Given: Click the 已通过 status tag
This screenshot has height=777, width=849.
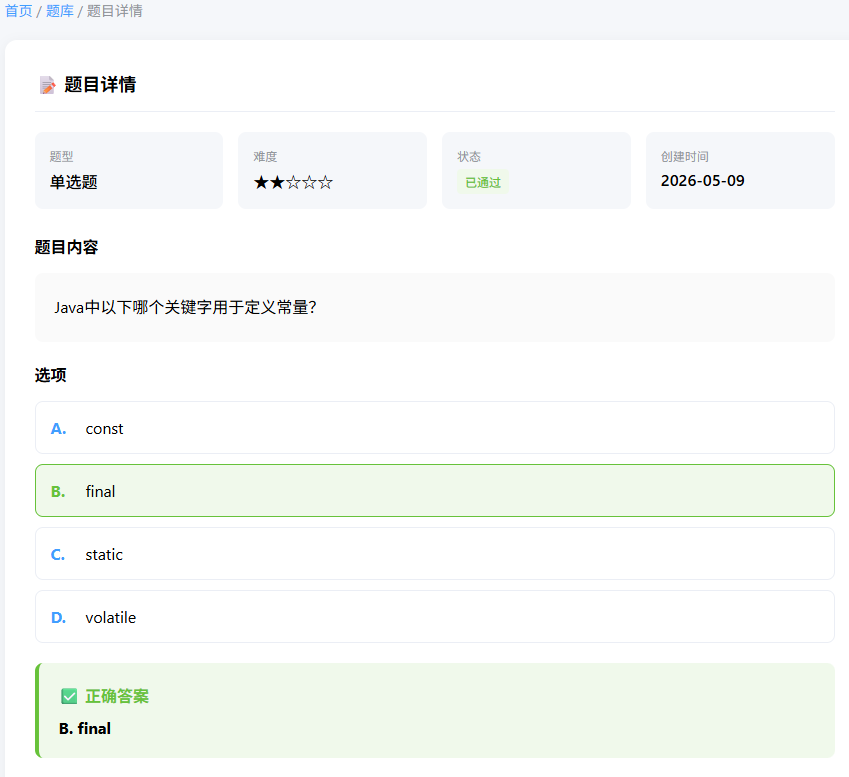Looking at the screenshot, I should pyautogui.click(x=483, y=182).
